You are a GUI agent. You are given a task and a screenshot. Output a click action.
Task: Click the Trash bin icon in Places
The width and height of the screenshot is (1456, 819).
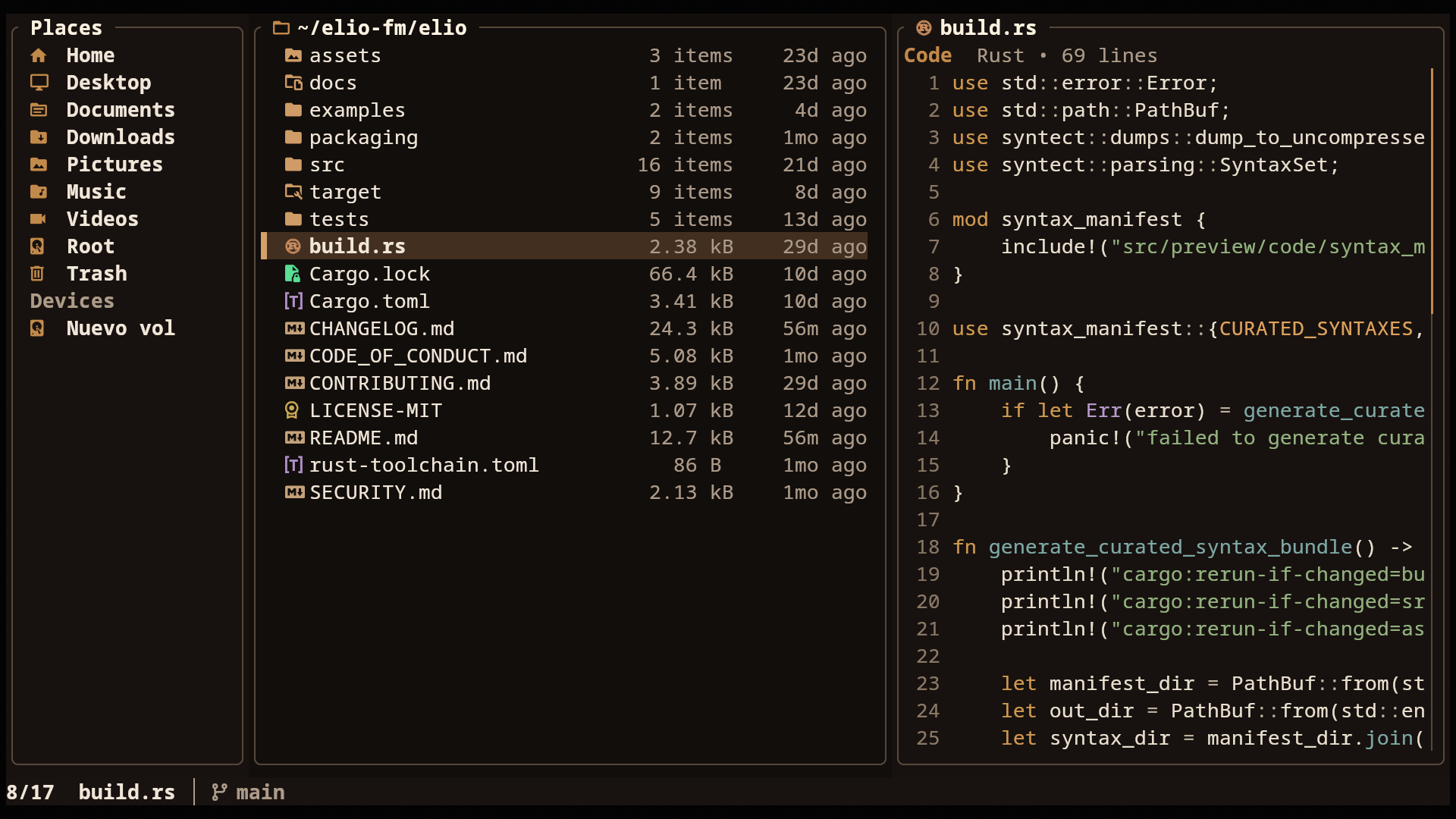(x=37, y=274)
